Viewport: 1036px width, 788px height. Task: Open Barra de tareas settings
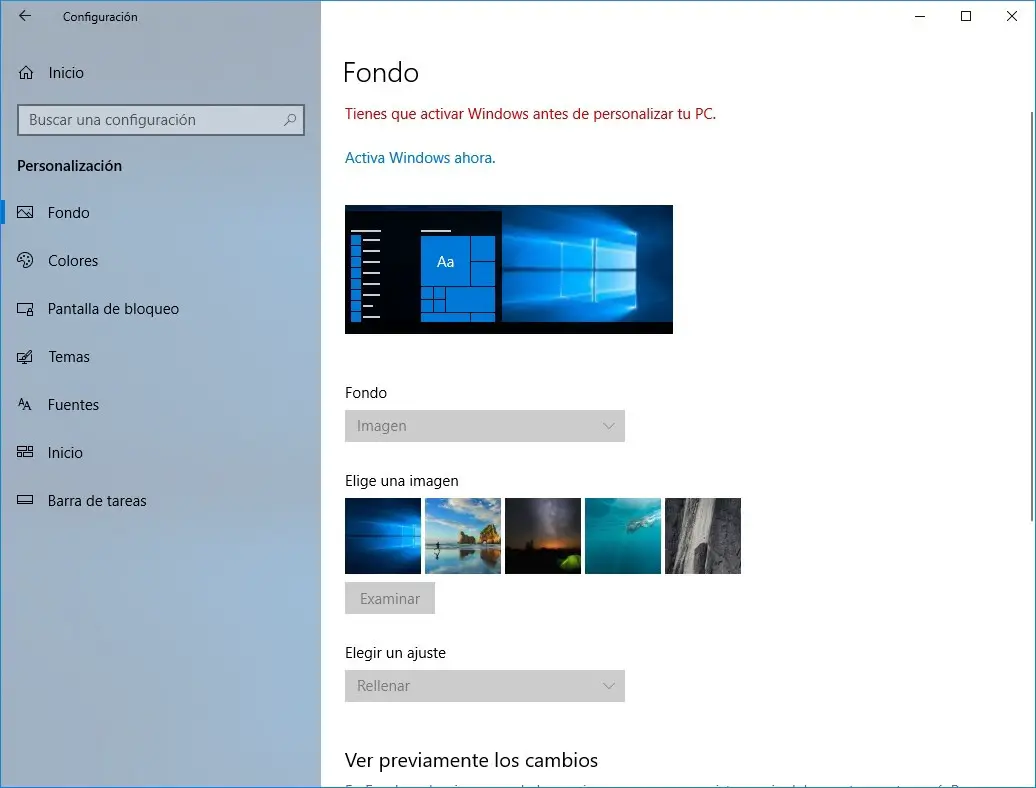coord(97,501)
